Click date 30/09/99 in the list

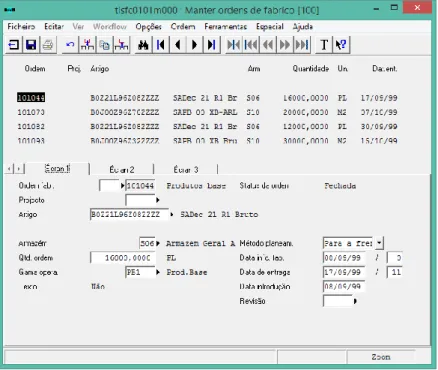point(379,127)
